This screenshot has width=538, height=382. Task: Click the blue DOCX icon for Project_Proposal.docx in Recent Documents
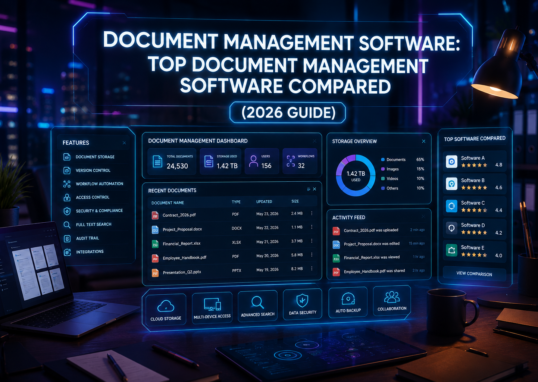[155, 229]
